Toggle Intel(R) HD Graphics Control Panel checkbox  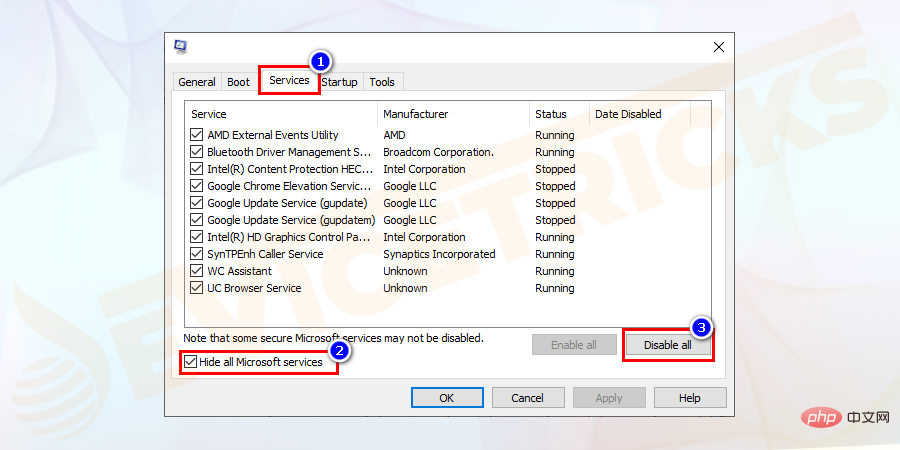pyautogui.click(x=197, y=237)
